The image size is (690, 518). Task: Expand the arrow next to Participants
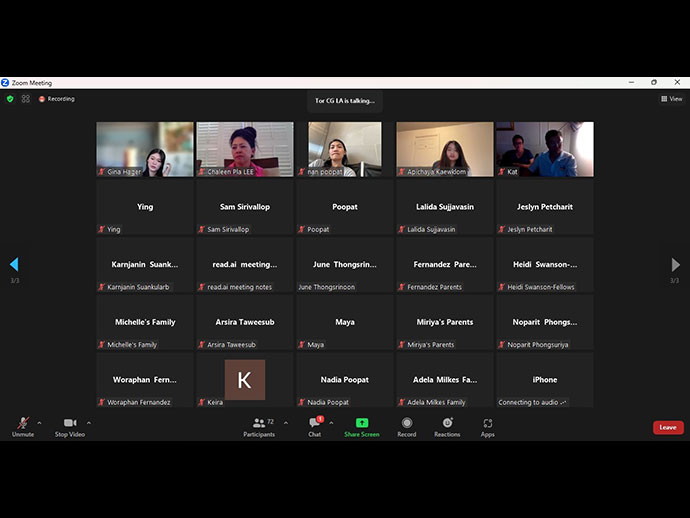point(285,422)
